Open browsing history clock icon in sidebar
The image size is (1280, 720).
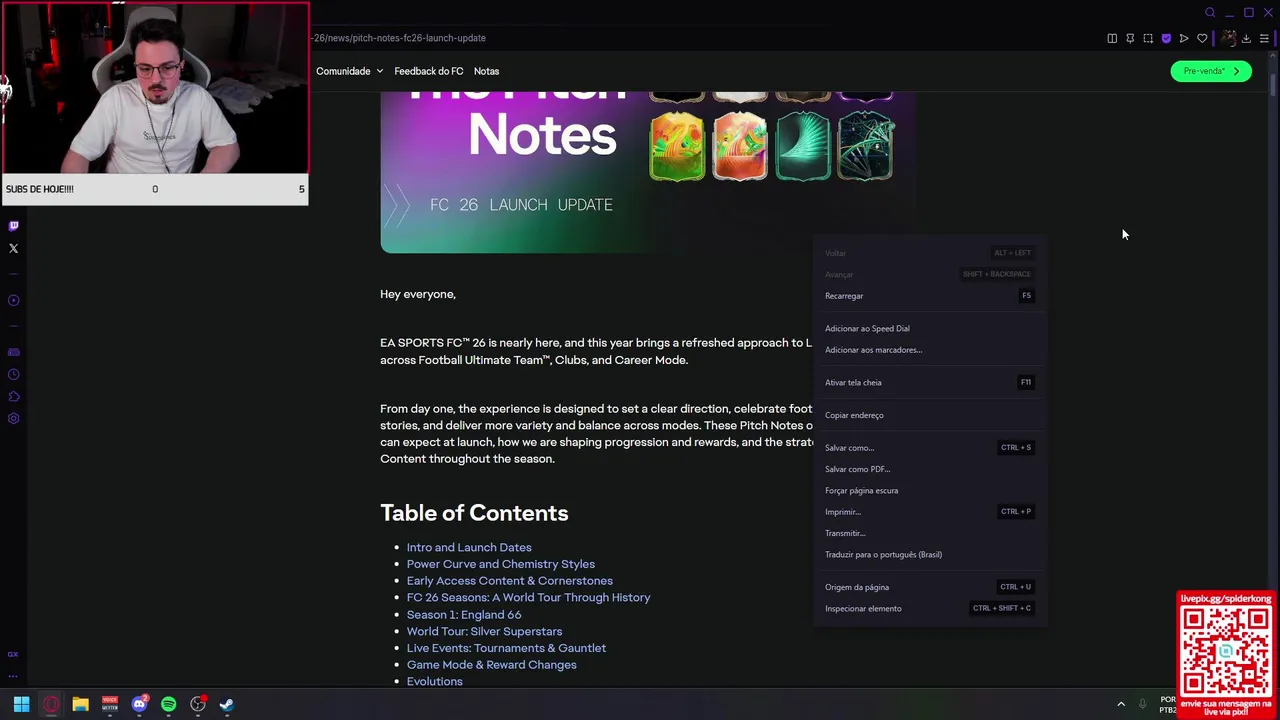point(13,374)
